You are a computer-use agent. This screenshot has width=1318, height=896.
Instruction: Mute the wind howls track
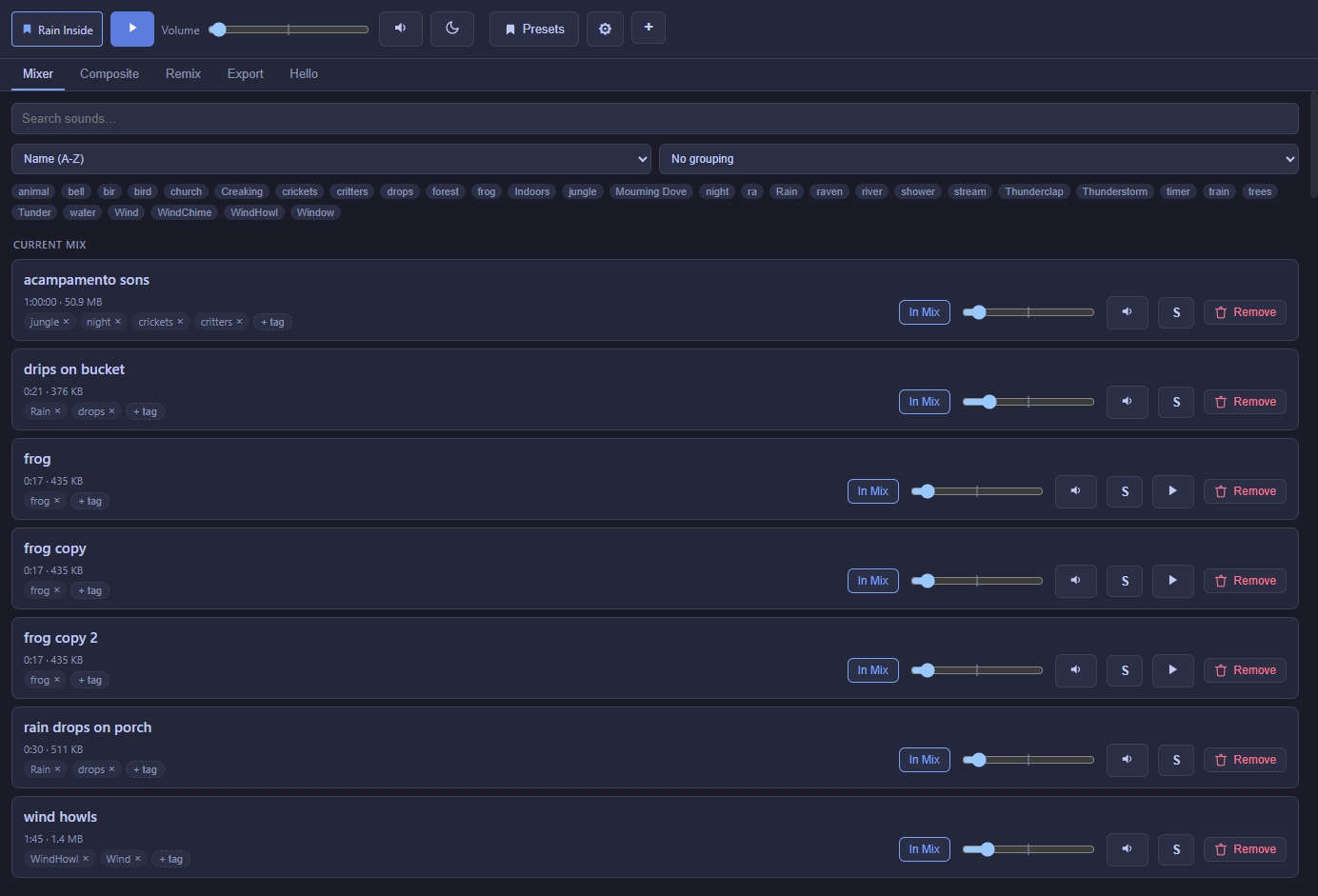tap(1128, 849)
